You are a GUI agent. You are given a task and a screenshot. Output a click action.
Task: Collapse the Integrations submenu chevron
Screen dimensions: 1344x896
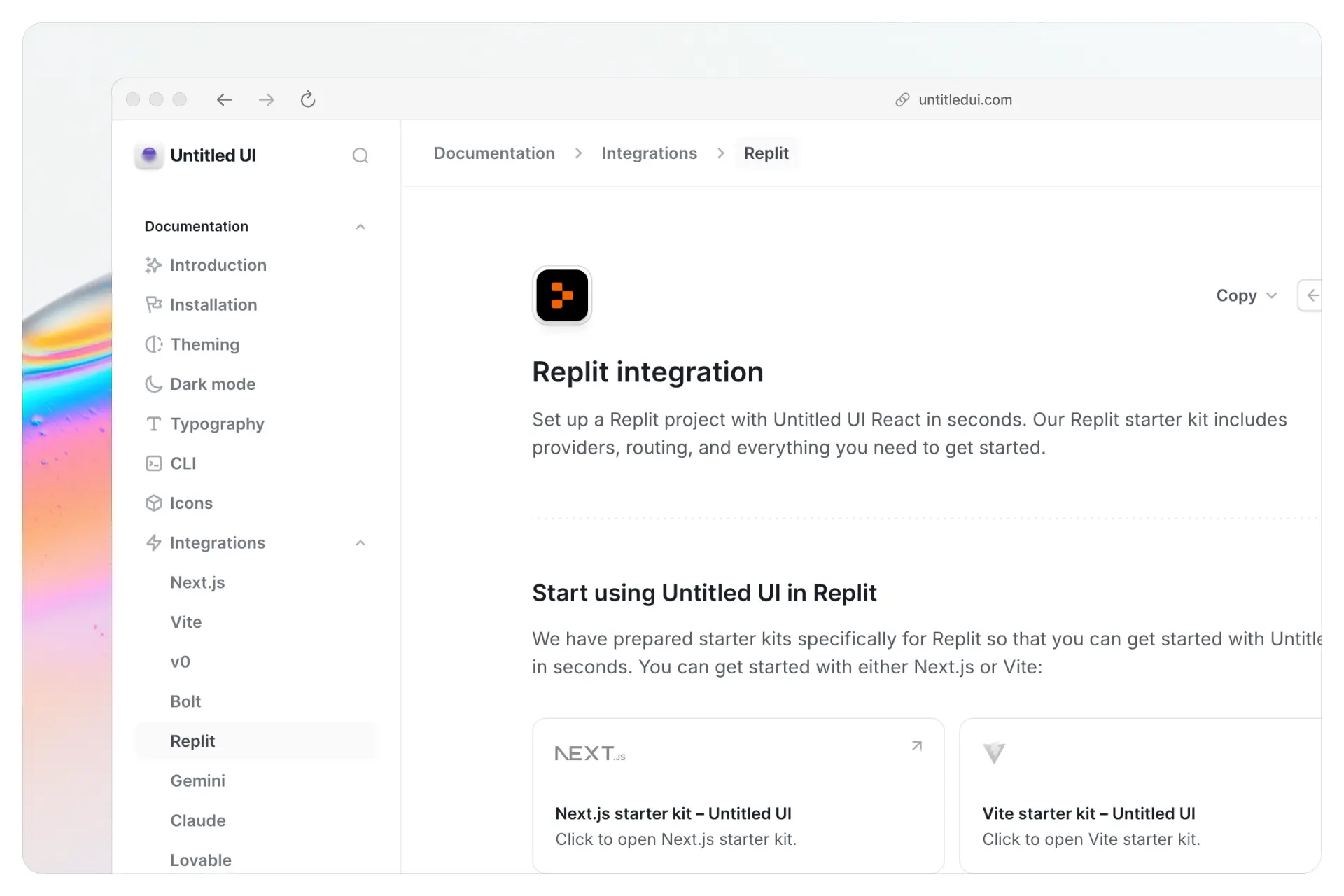click(360, 543)
